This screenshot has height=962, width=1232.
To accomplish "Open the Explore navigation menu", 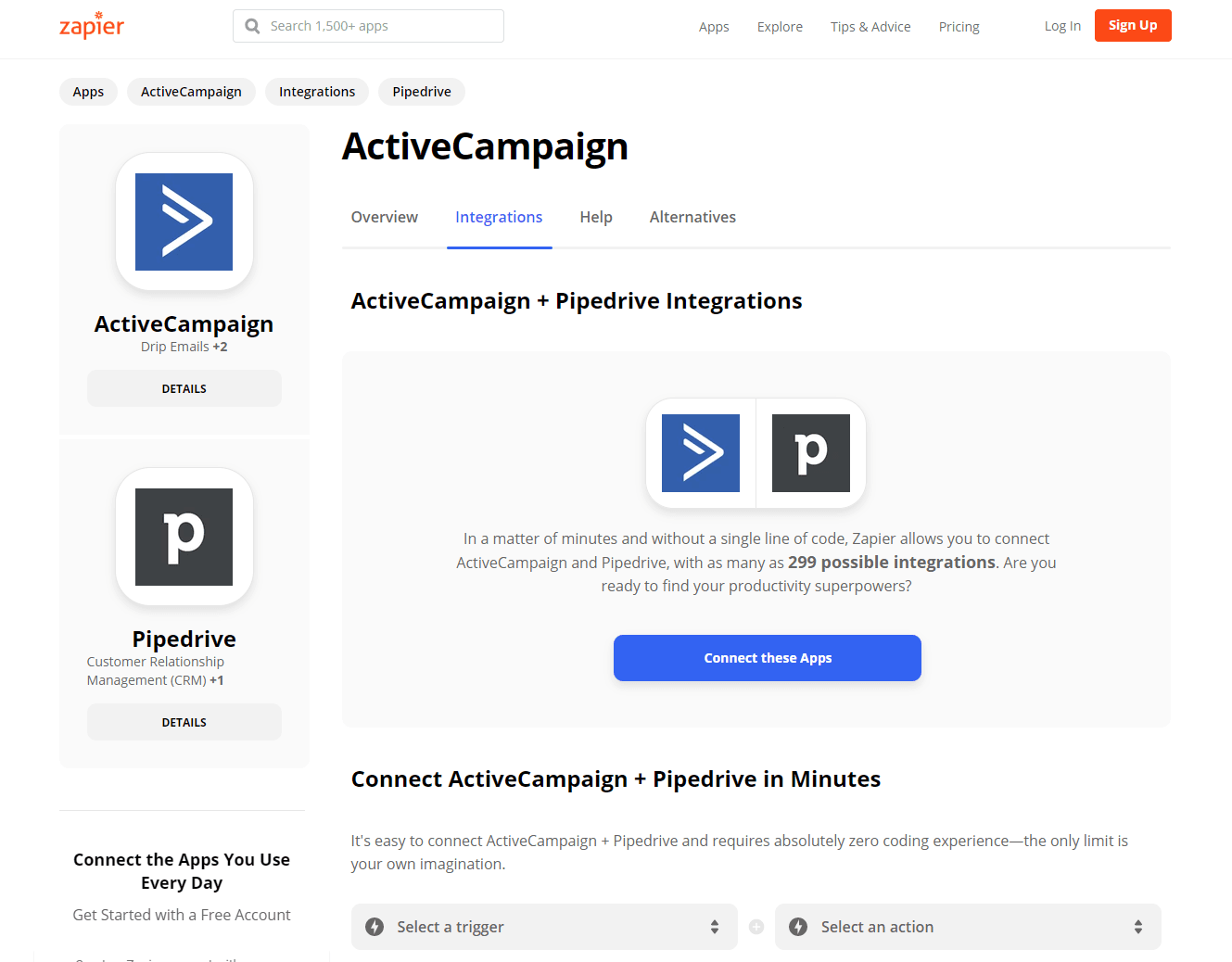I will [780, 27].
